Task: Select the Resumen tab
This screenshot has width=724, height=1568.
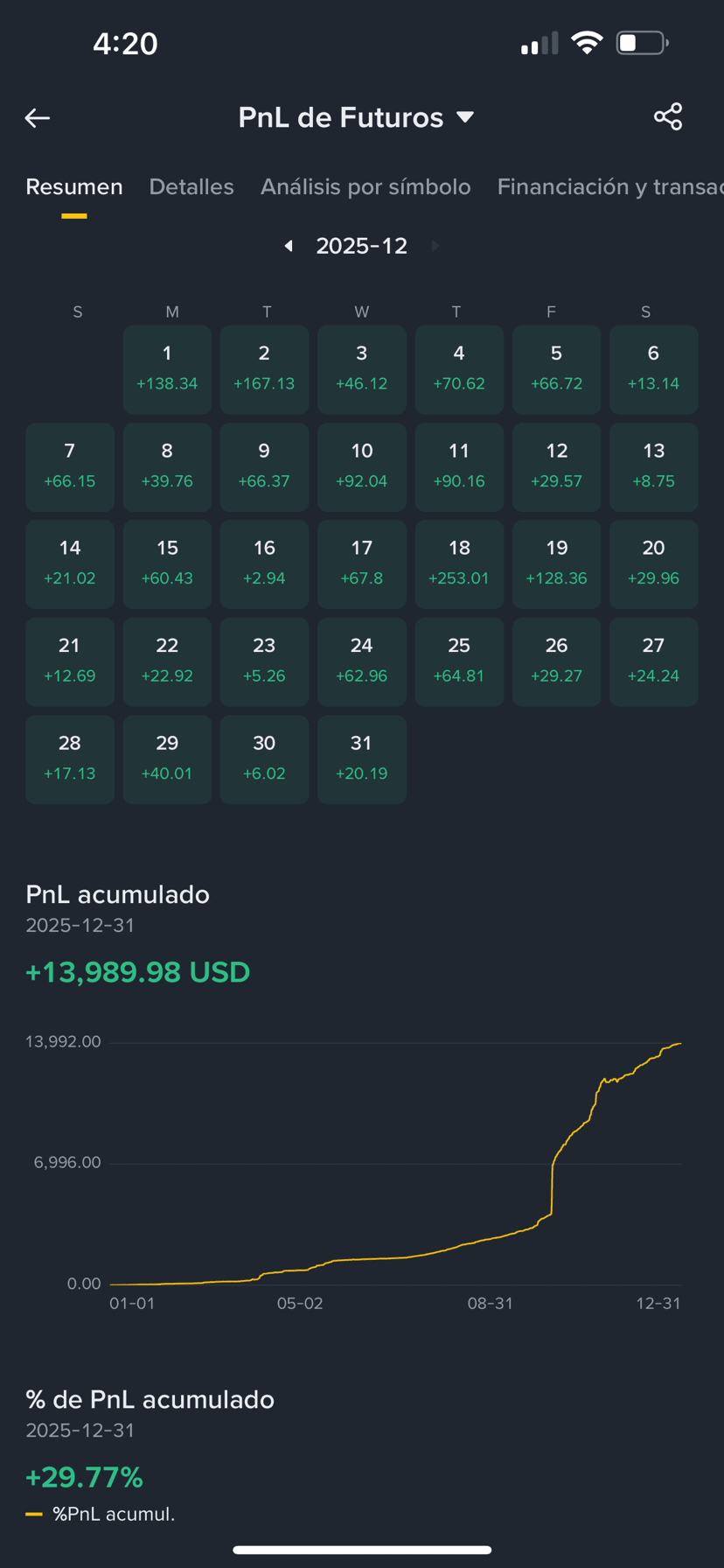Action: click(x=74, y=186)
